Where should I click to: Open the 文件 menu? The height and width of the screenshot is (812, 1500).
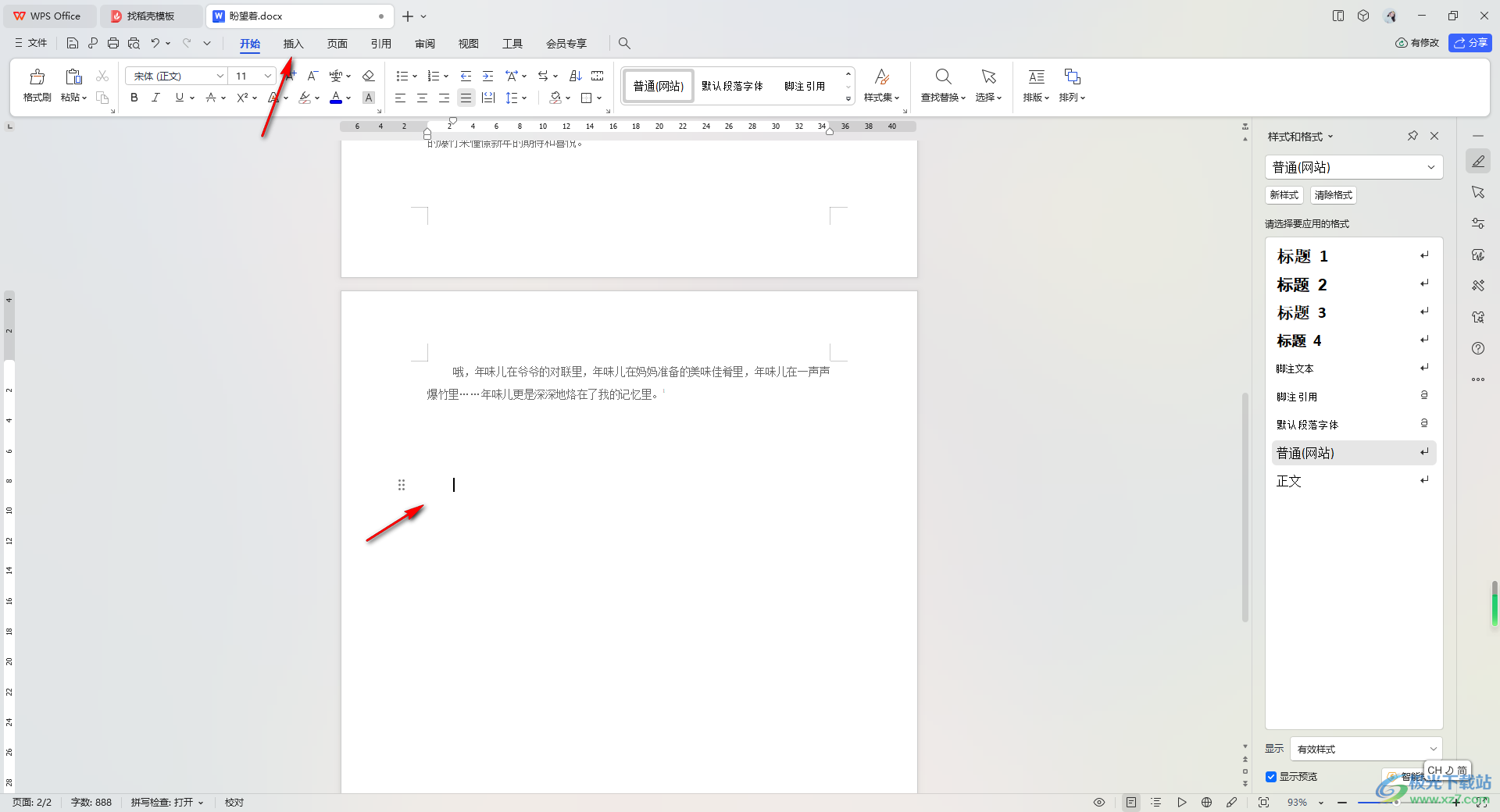[x=31, y=44]
